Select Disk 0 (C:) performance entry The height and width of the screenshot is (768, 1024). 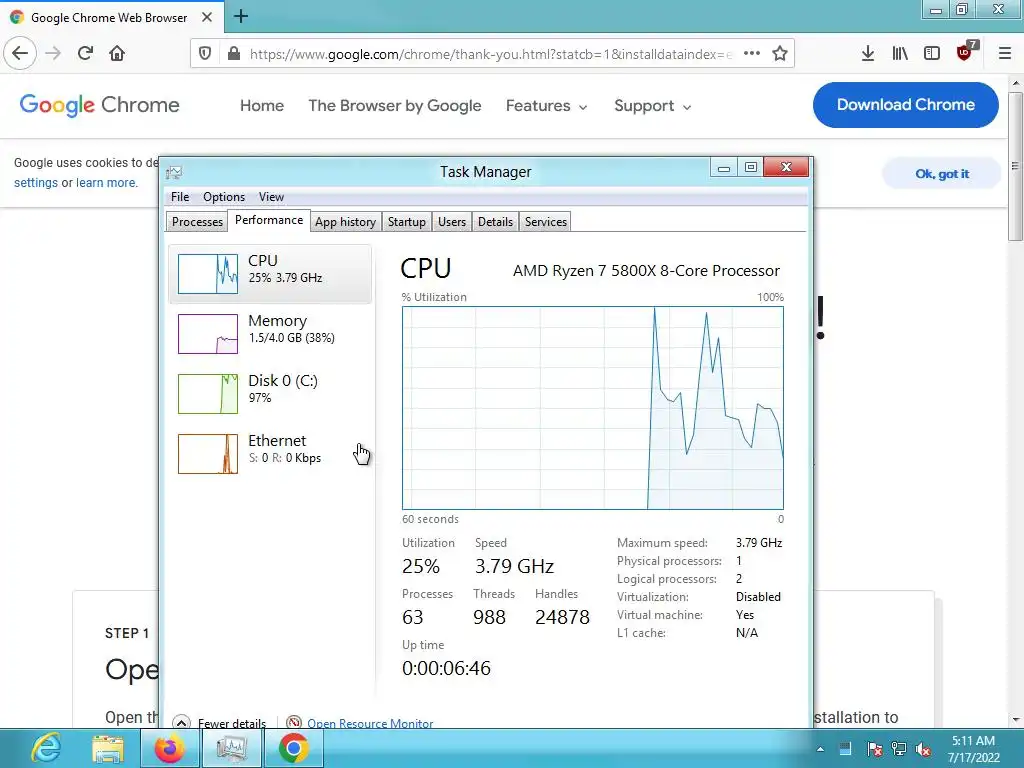click(270, 393)
